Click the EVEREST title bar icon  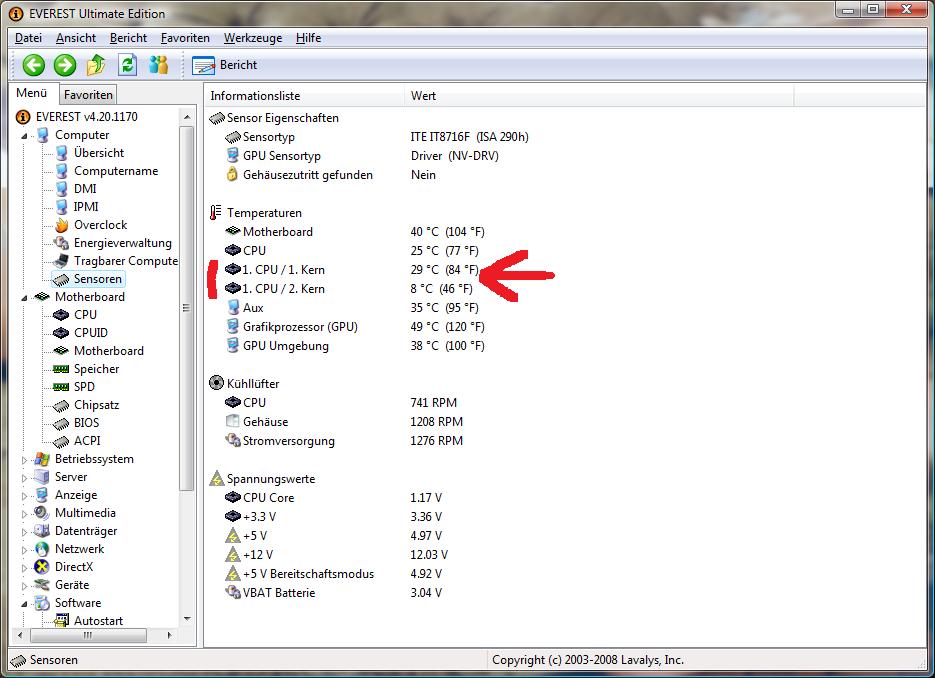tap(16, 14)
